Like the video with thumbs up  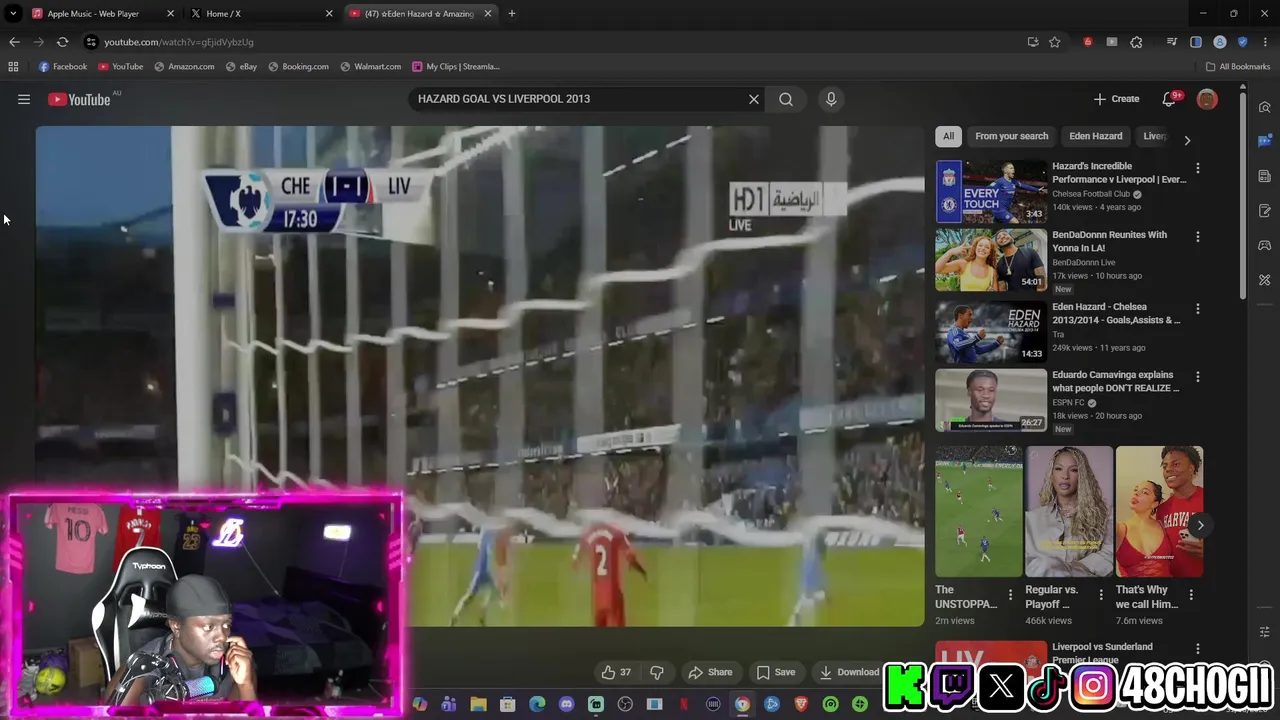[x=616, y=672]
